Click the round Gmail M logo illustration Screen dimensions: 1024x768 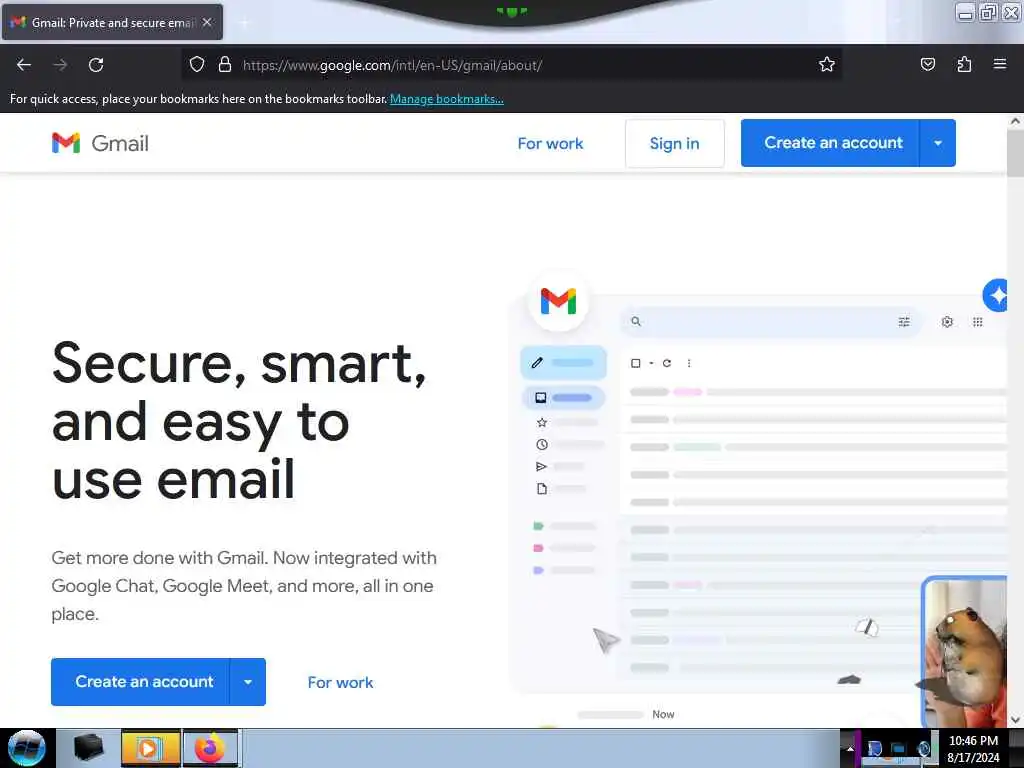point(558,302)
